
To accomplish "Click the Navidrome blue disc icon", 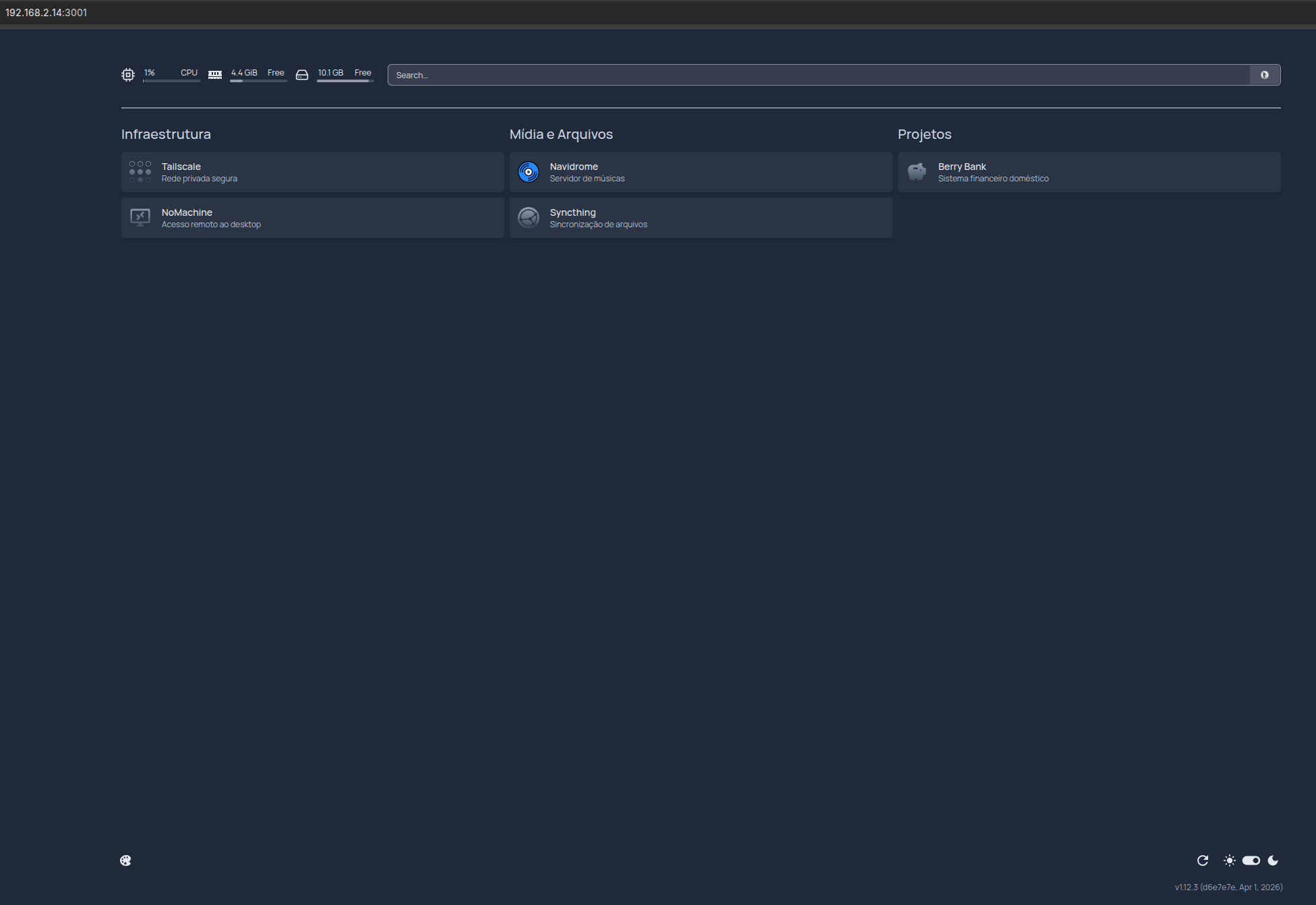I will pyautogui.click(x=529, y=172).
